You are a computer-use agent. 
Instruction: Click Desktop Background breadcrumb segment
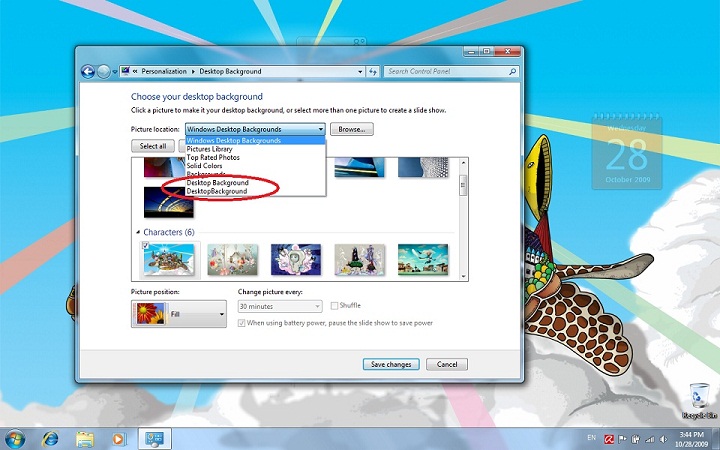pos(230,72)
